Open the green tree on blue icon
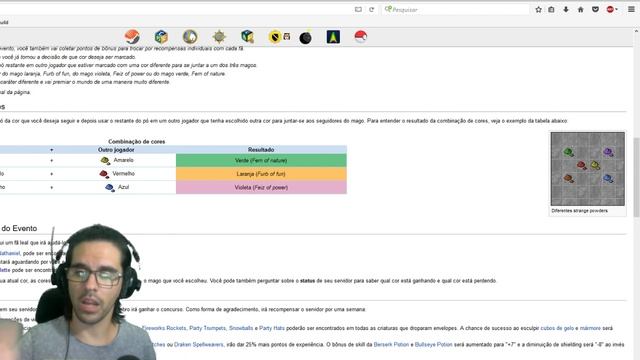This screenshot has height=360, width=640. 333,37
